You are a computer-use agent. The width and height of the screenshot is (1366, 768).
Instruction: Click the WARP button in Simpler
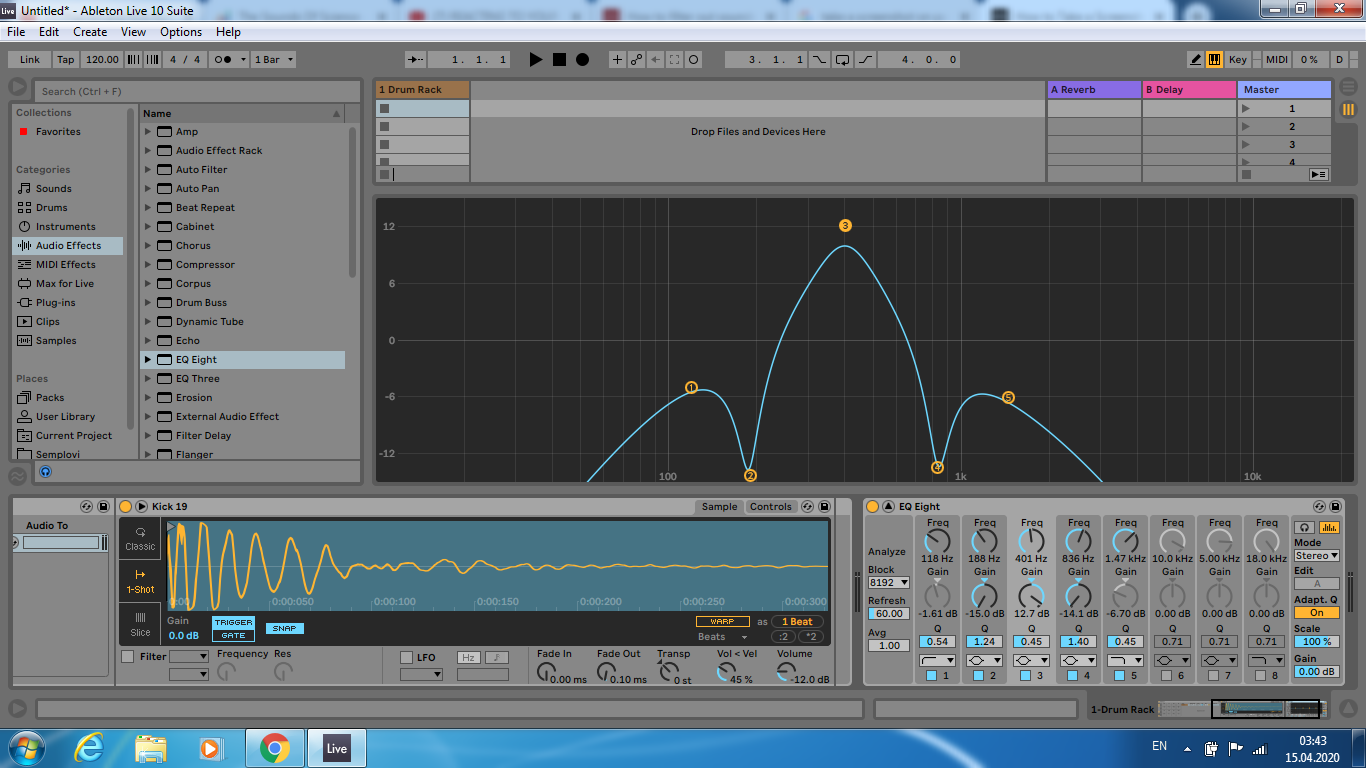(x=722, y=621)
